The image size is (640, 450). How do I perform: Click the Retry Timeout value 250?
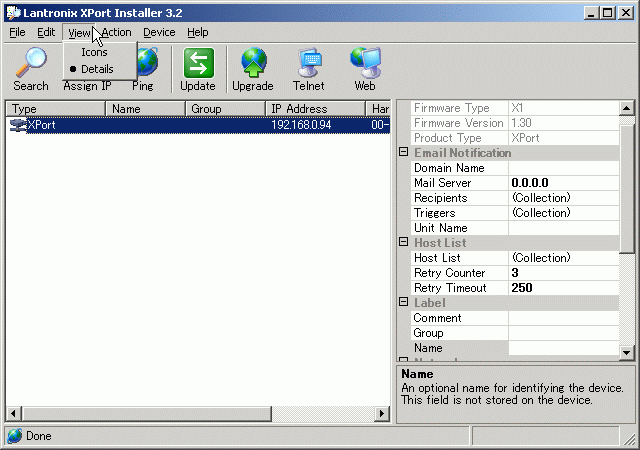pos(564,288)
